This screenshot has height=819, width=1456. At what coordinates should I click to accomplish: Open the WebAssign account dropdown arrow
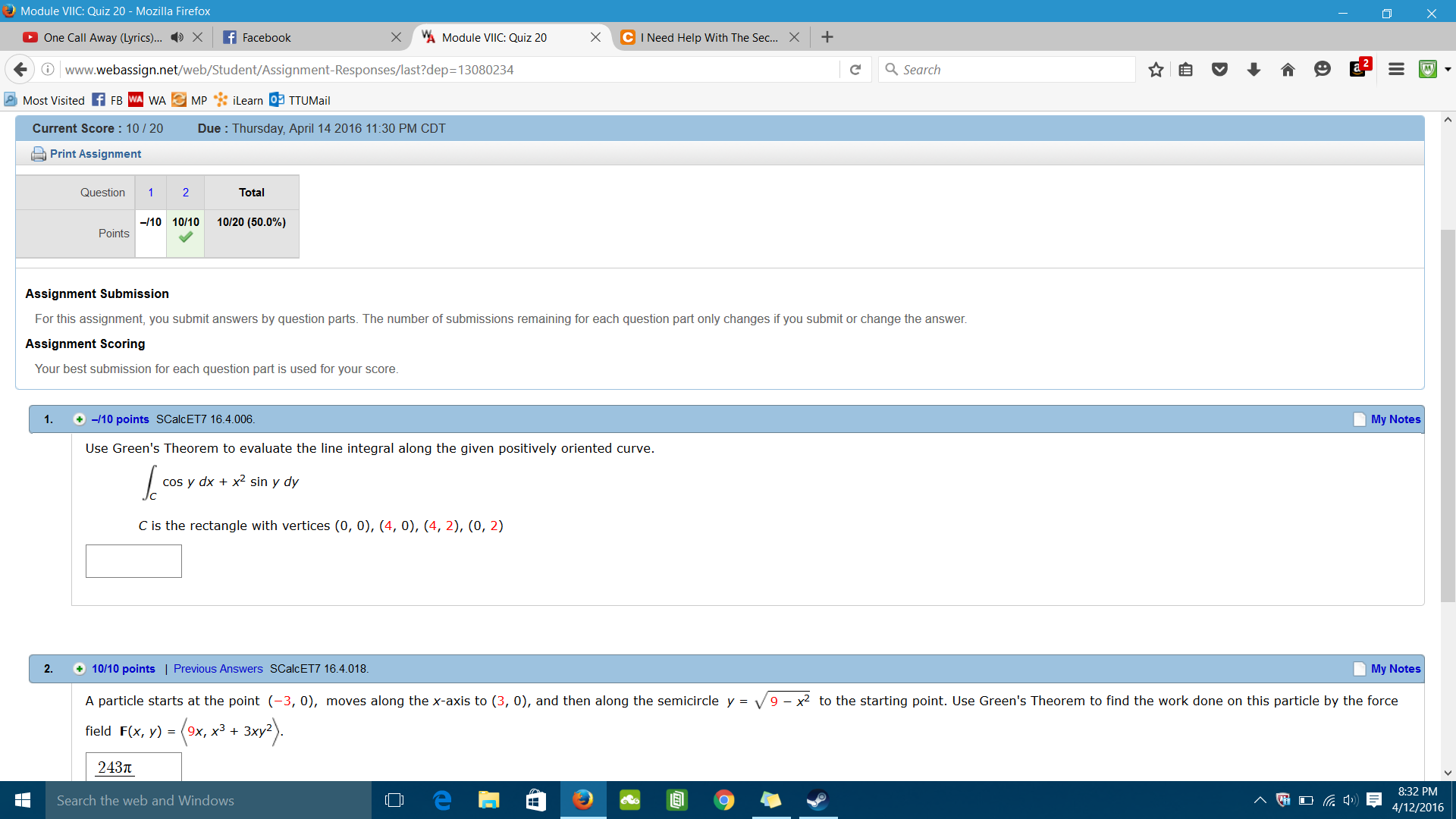point(1448,69)
